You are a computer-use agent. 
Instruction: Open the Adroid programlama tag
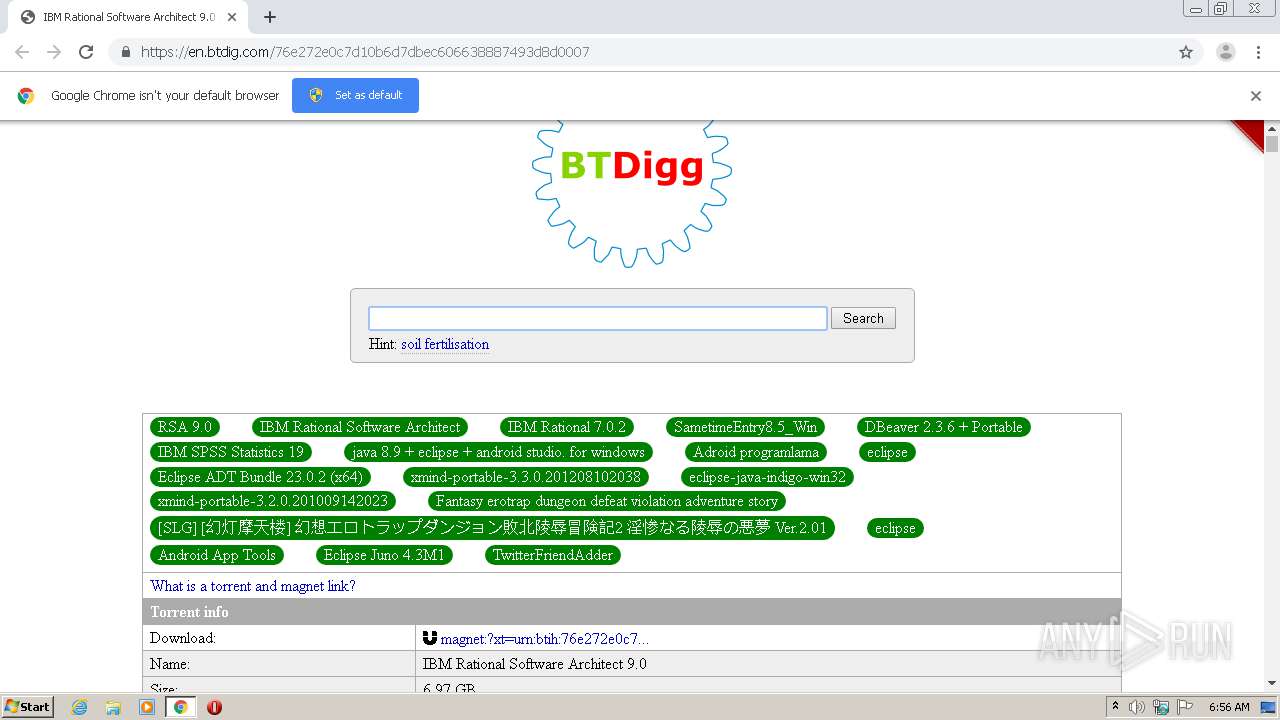(756, 452)
